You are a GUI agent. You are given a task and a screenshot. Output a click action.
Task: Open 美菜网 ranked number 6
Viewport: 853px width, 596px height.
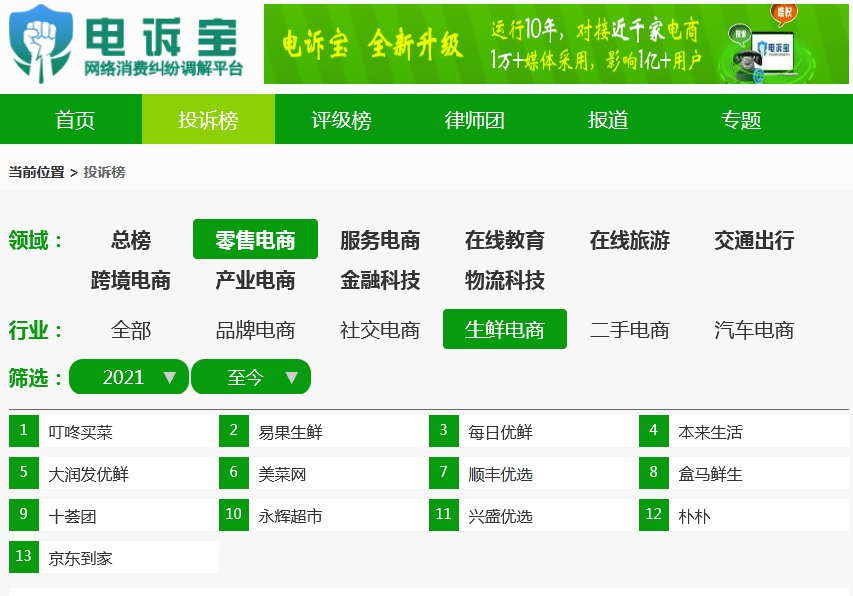[x=324, y=473]
